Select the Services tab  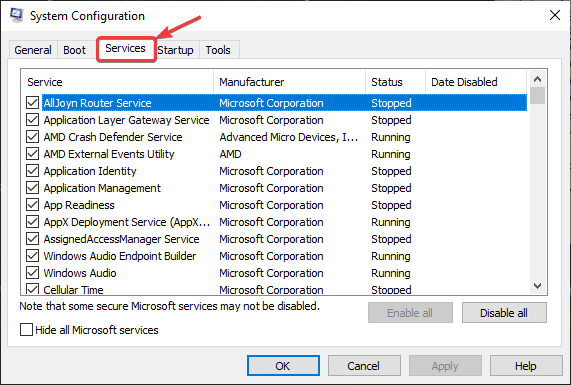pyautogui.click(x=126, y=48)
